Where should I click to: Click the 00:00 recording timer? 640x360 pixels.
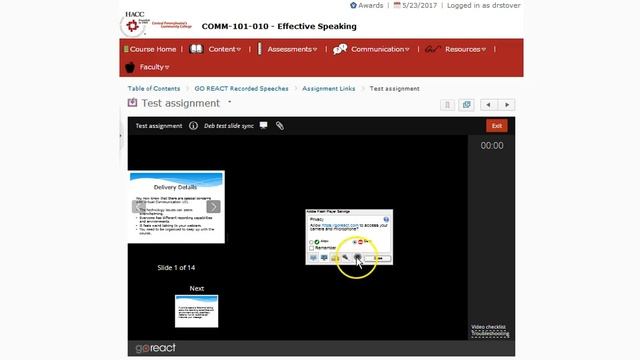point(492,146)
